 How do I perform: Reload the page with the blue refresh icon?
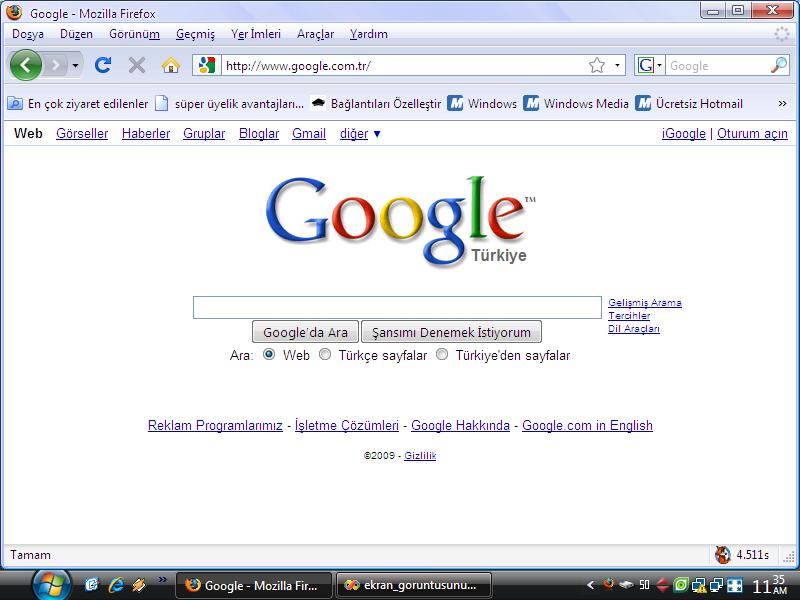[103, 65]
